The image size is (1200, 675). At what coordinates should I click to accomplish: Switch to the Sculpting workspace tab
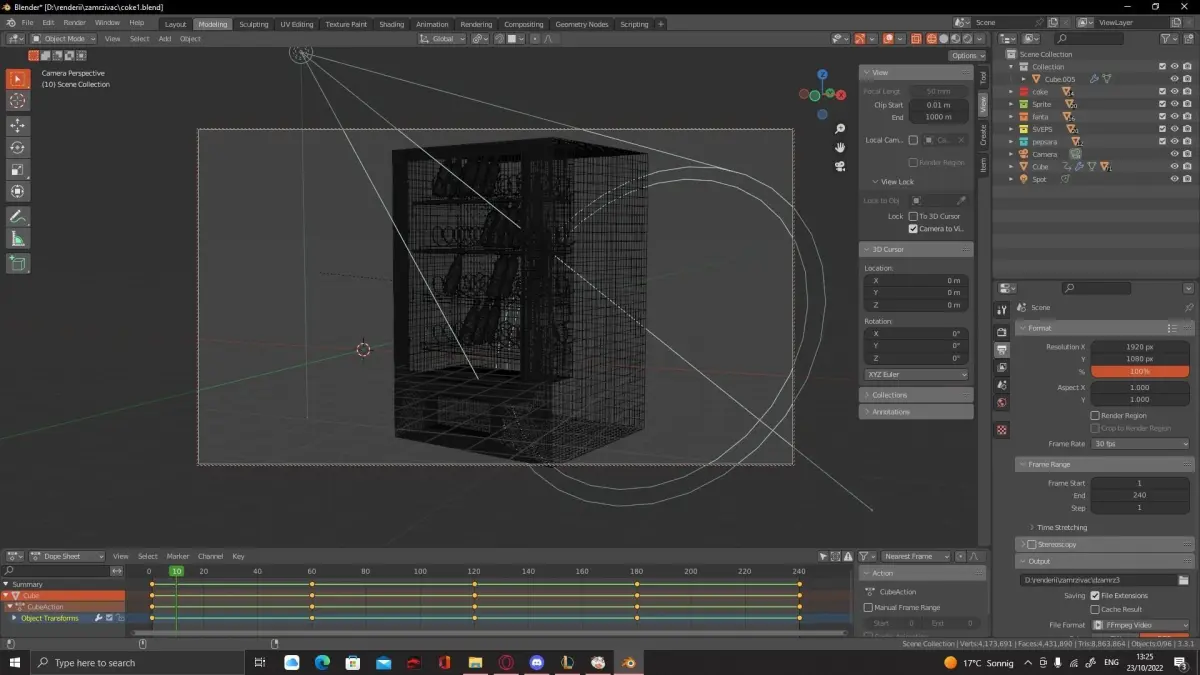pyautogui.click(x=254, y=24)
